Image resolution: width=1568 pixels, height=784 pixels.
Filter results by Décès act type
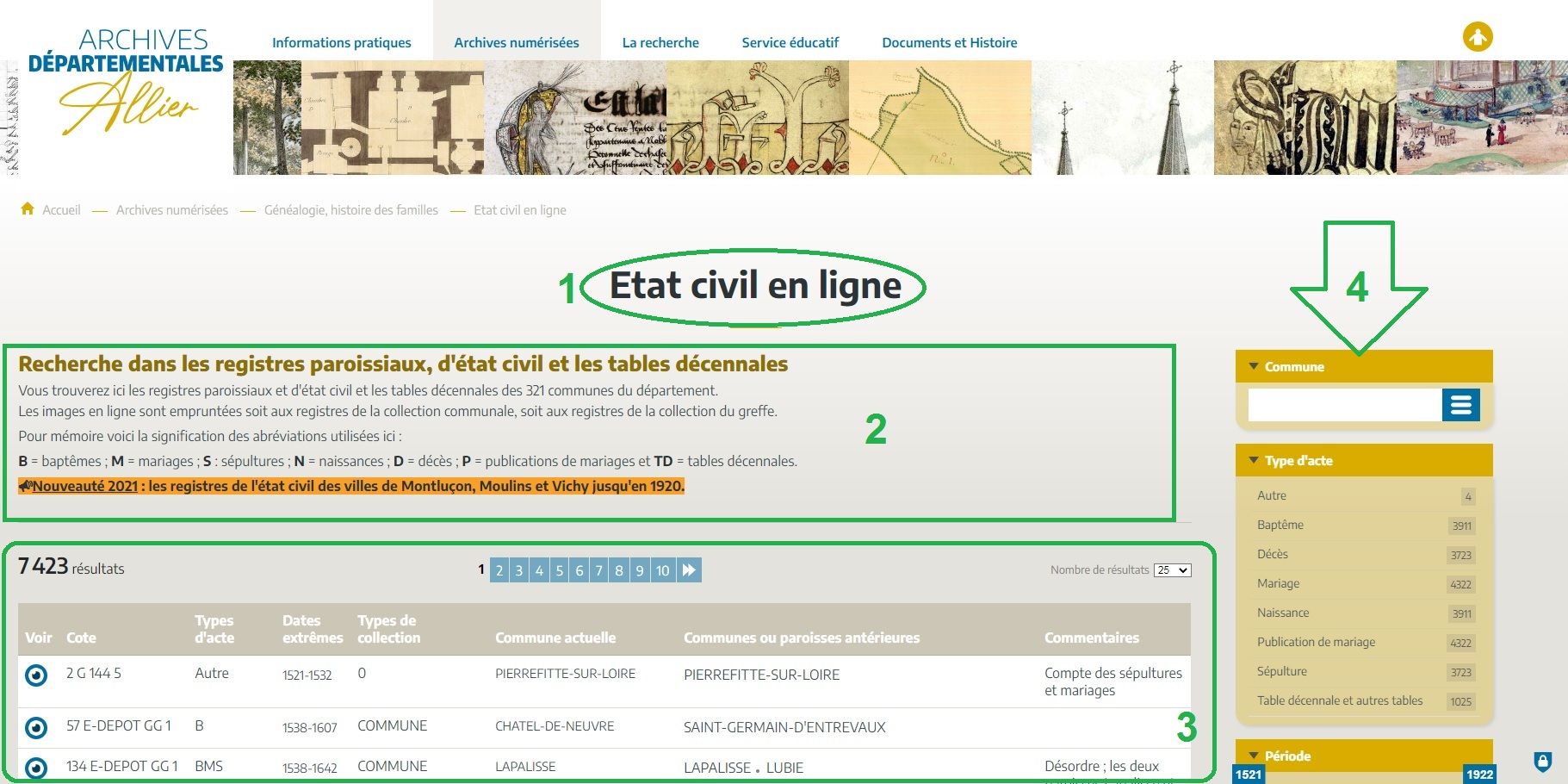click(x=1272, y=554)
